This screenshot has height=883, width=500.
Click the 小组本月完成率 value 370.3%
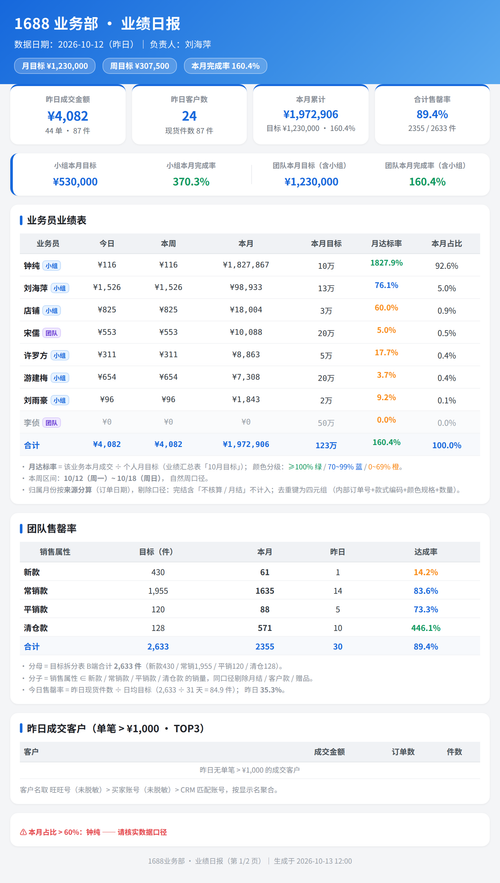pyautogui.click(x=191, y=181)
